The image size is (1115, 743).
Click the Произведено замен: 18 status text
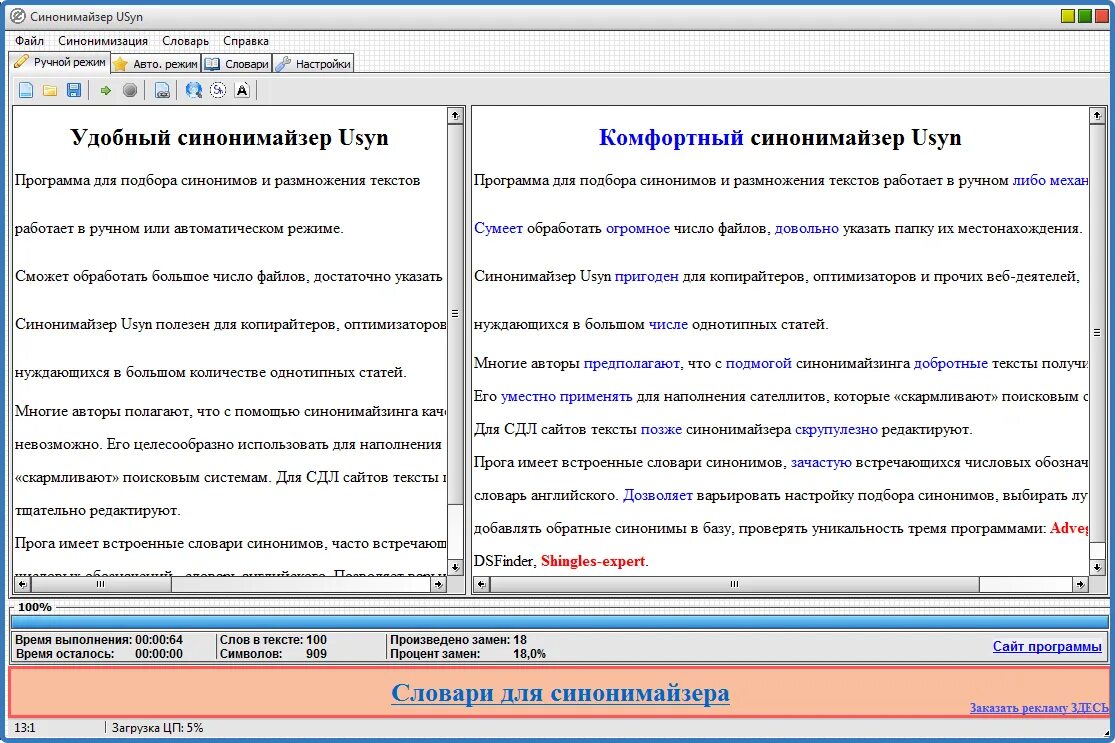459,640
